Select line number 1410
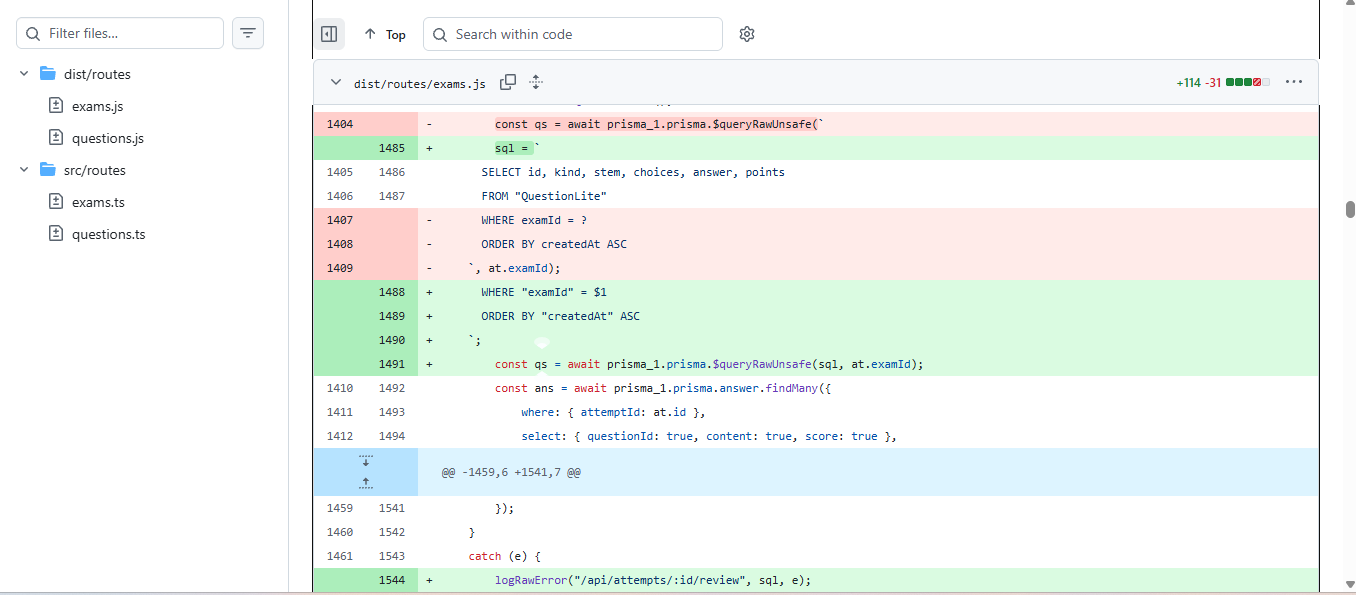 340,388
